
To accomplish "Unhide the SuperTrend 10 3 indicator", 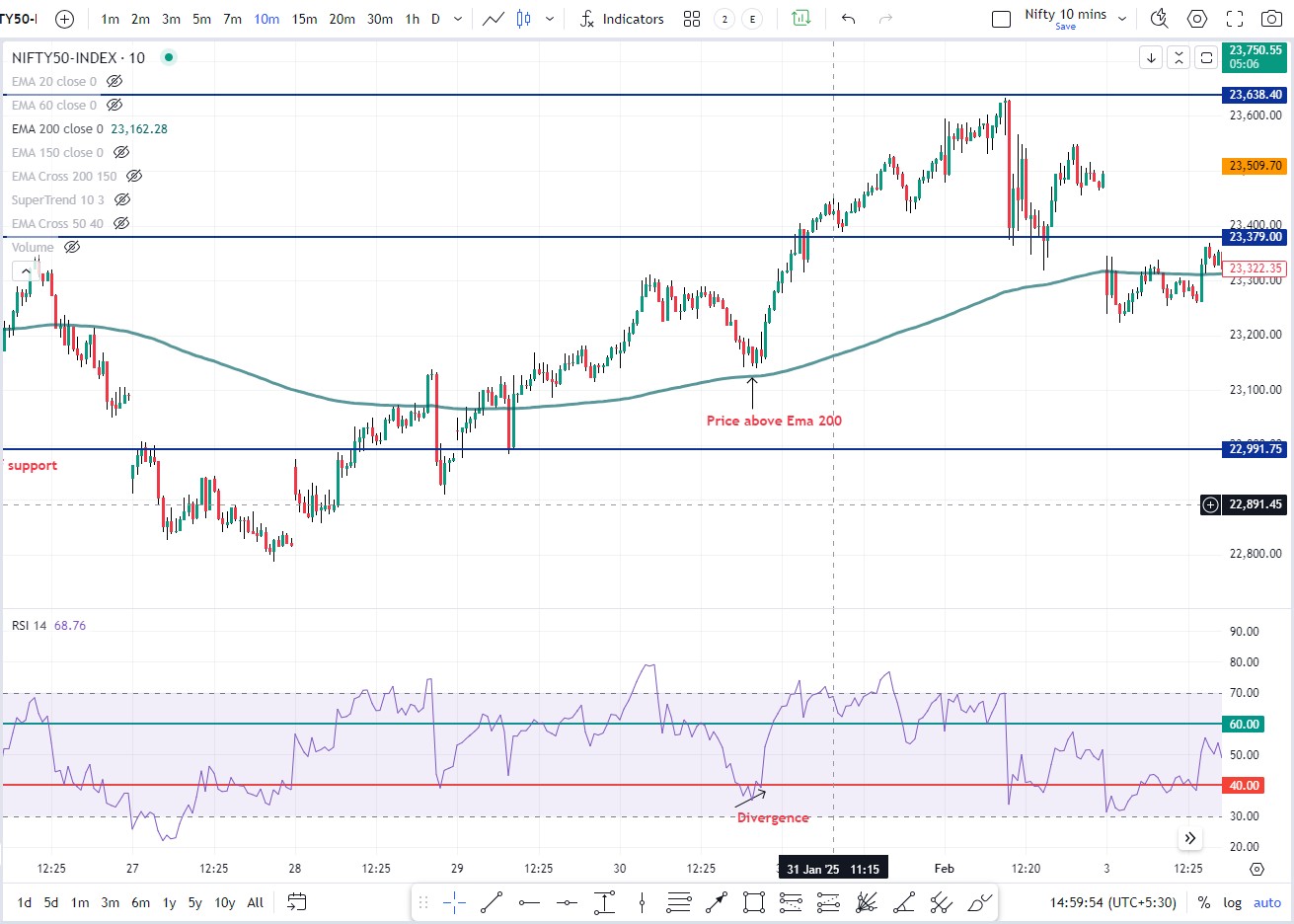I will pos(122,200).
